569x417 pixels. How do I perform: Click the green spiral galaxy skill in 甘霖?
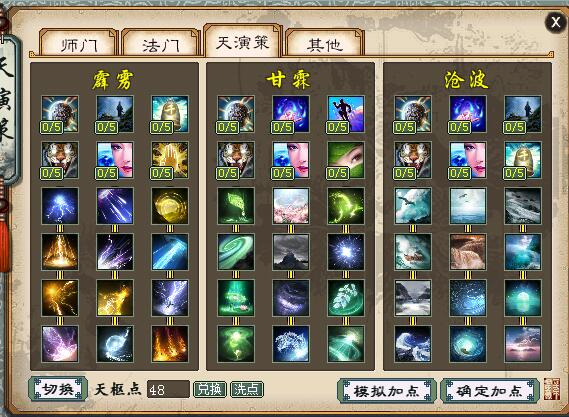236,252
